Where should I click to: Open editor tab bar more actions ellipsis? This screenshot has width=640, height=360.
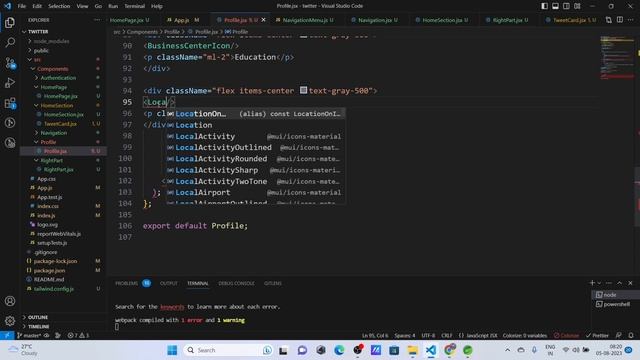pyautogui.click(x=631, y=20)
